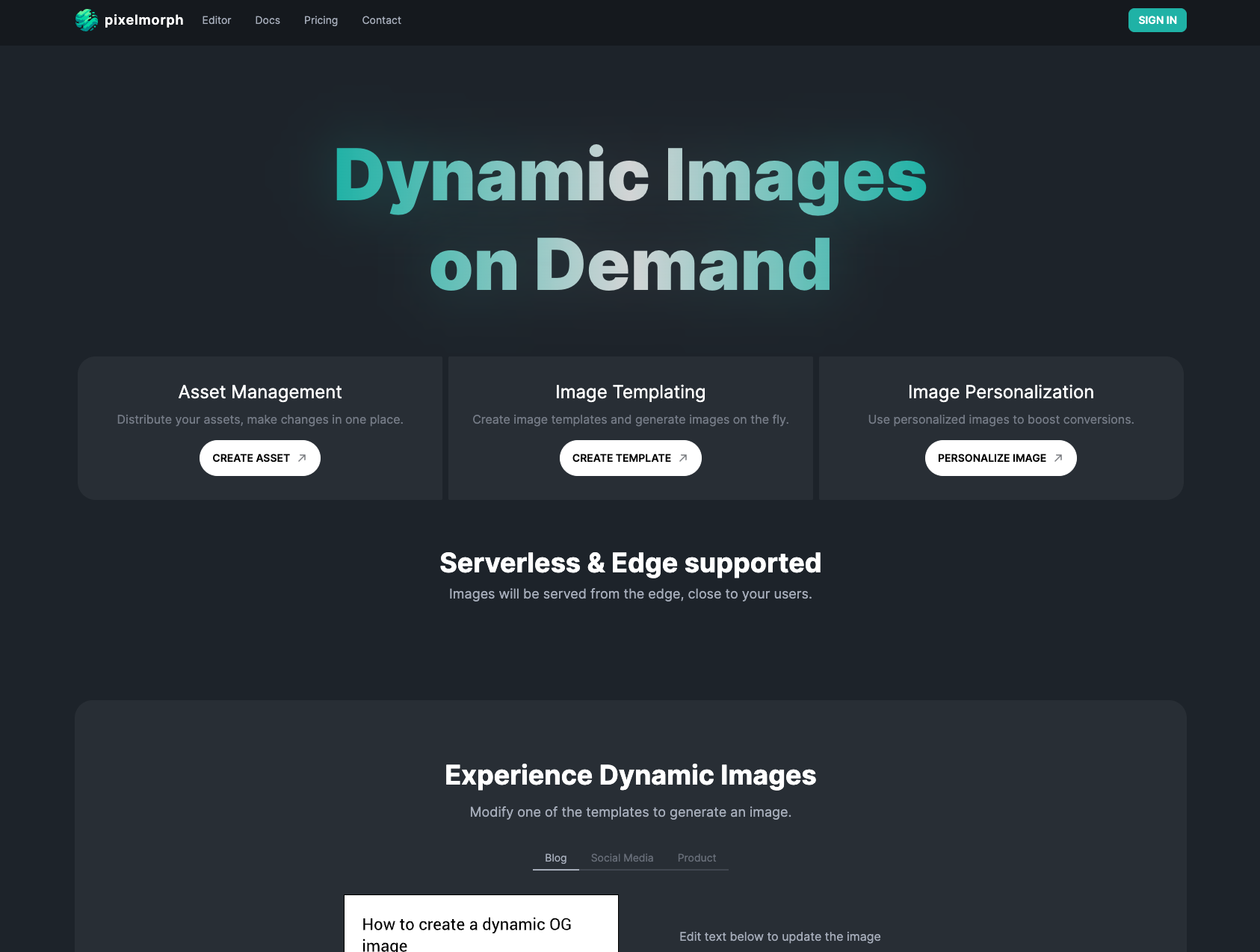Click the arrow icon in Create Template button
1260x952 pixels.
tap(683, 458)
